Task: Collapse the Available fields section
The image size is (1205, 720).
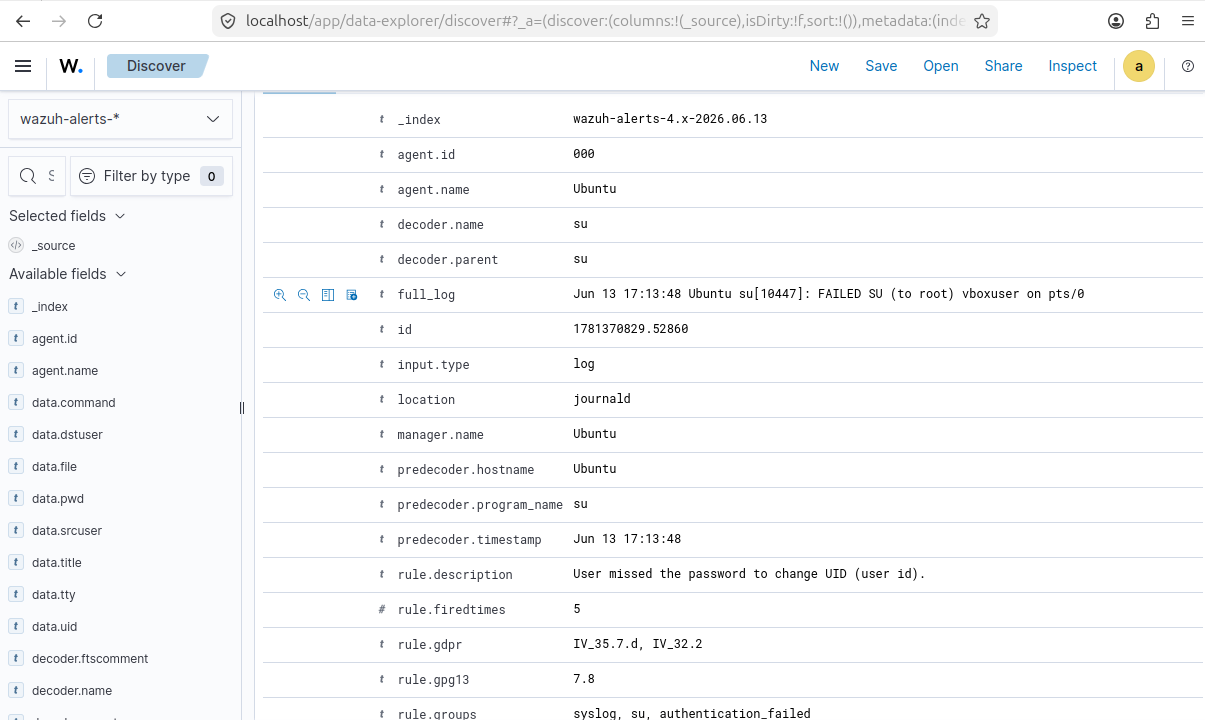Action: click(67, 274)
